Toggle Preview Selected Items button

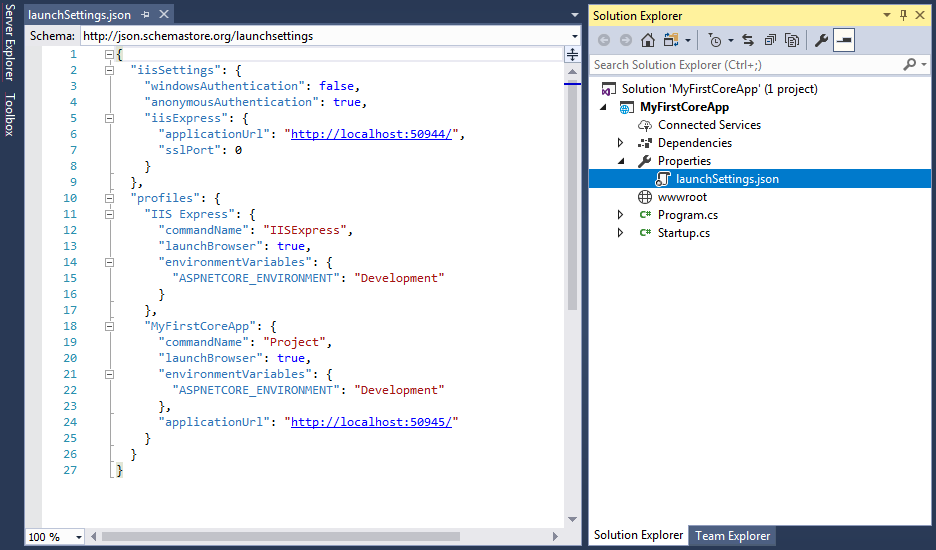coord(844,40)
